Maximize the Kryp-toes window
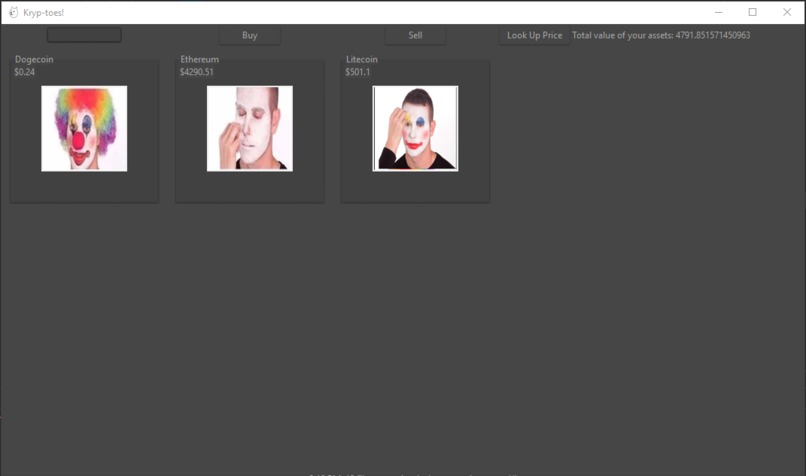This screenshot has width=806, height=476. (x=753, y=12)
